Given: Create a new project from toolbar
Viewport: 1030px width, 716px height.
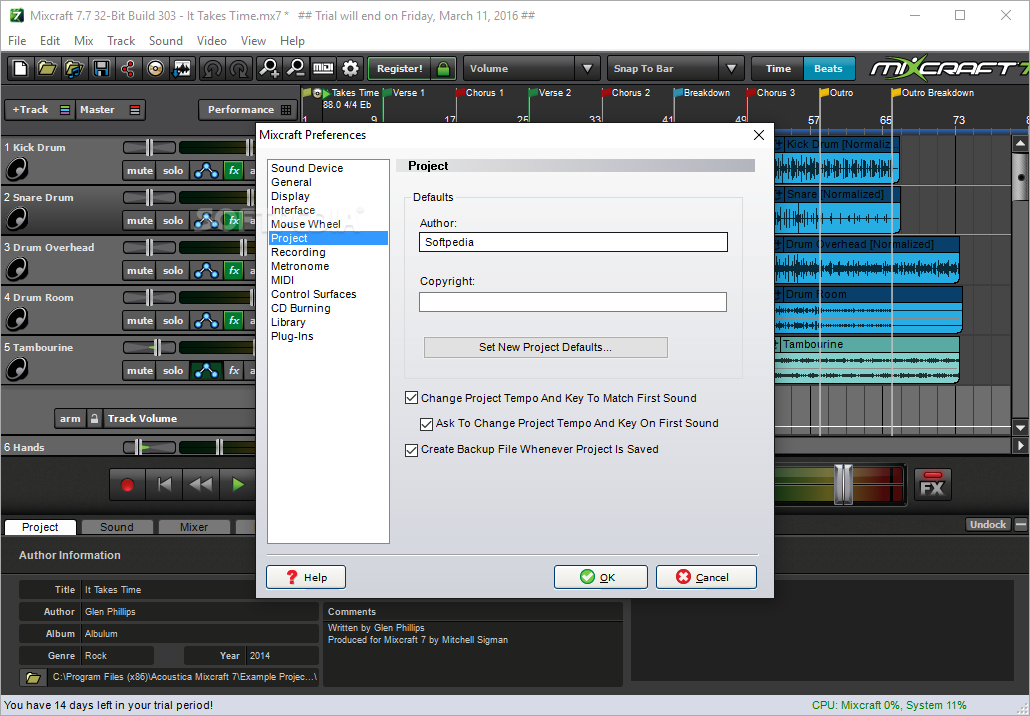Looking at the screenshot, I should pos(20,68).
